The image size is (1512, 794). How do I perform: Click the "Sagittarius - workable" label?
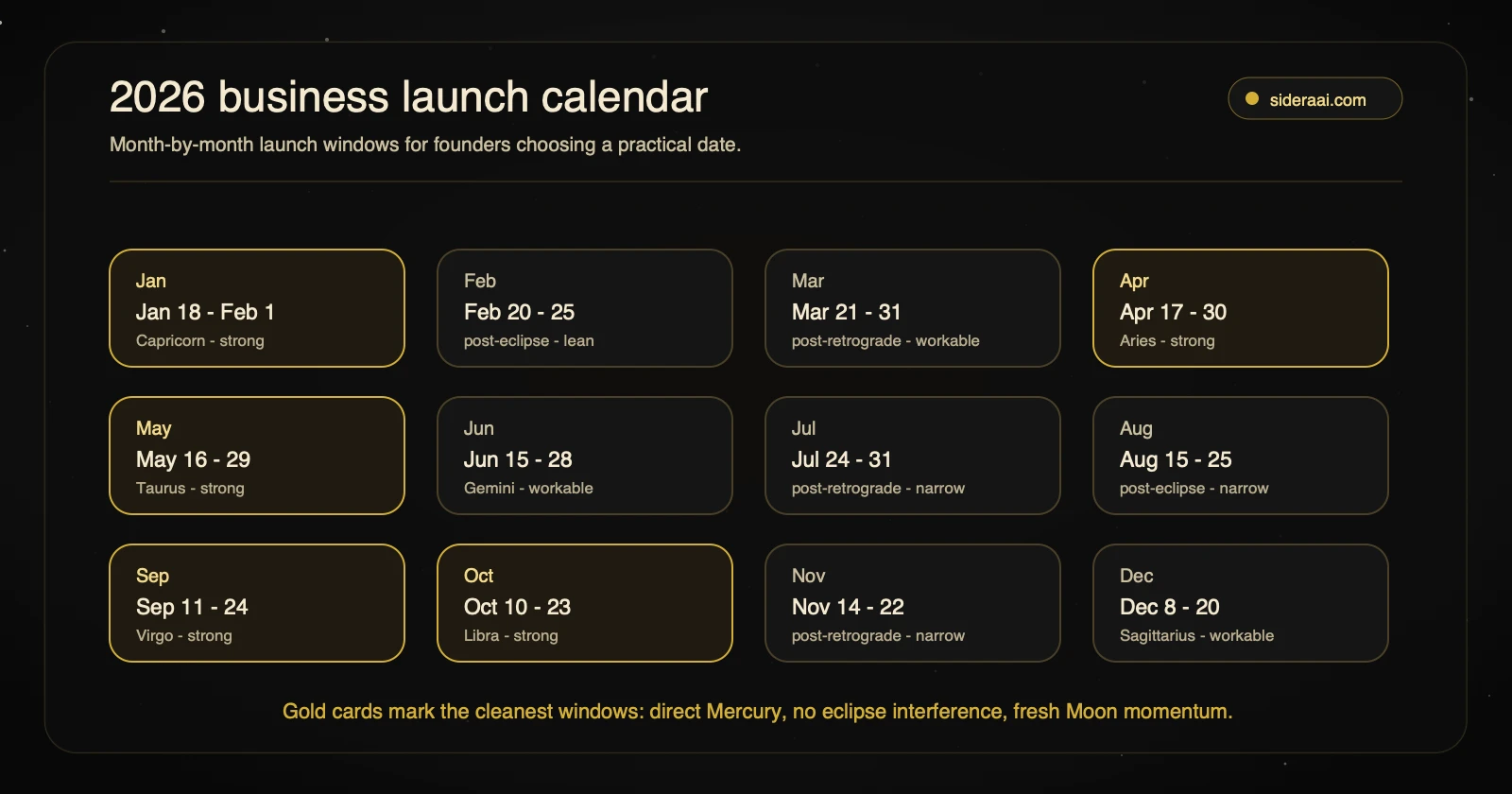coord(1196,635)
